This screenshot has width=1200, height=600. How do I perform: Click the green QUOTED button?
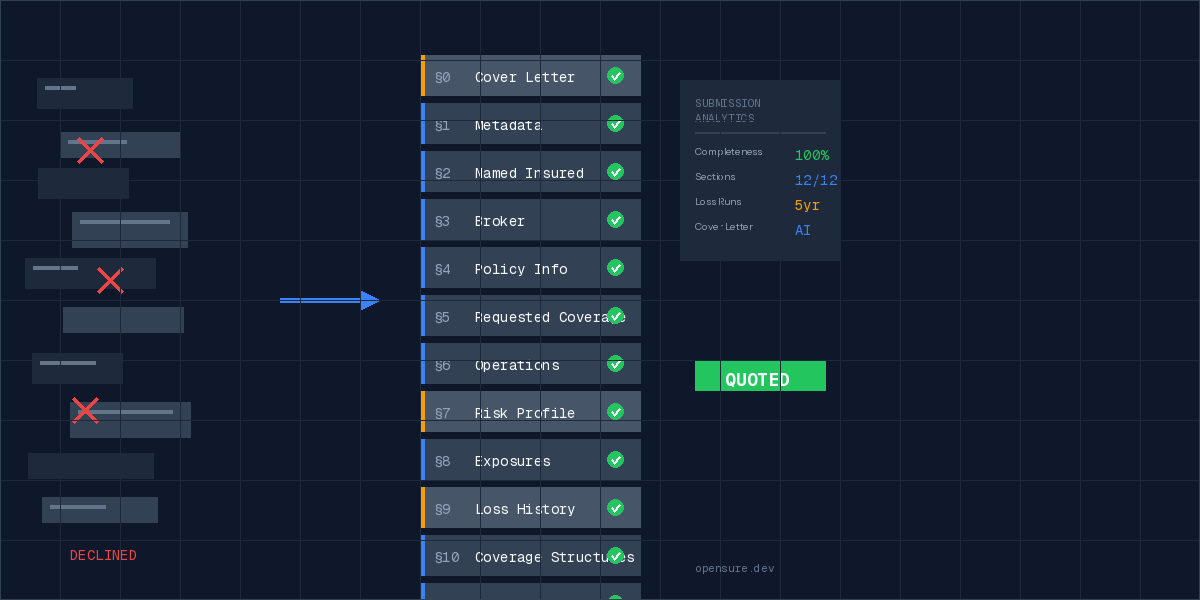(x=760, y=377)
